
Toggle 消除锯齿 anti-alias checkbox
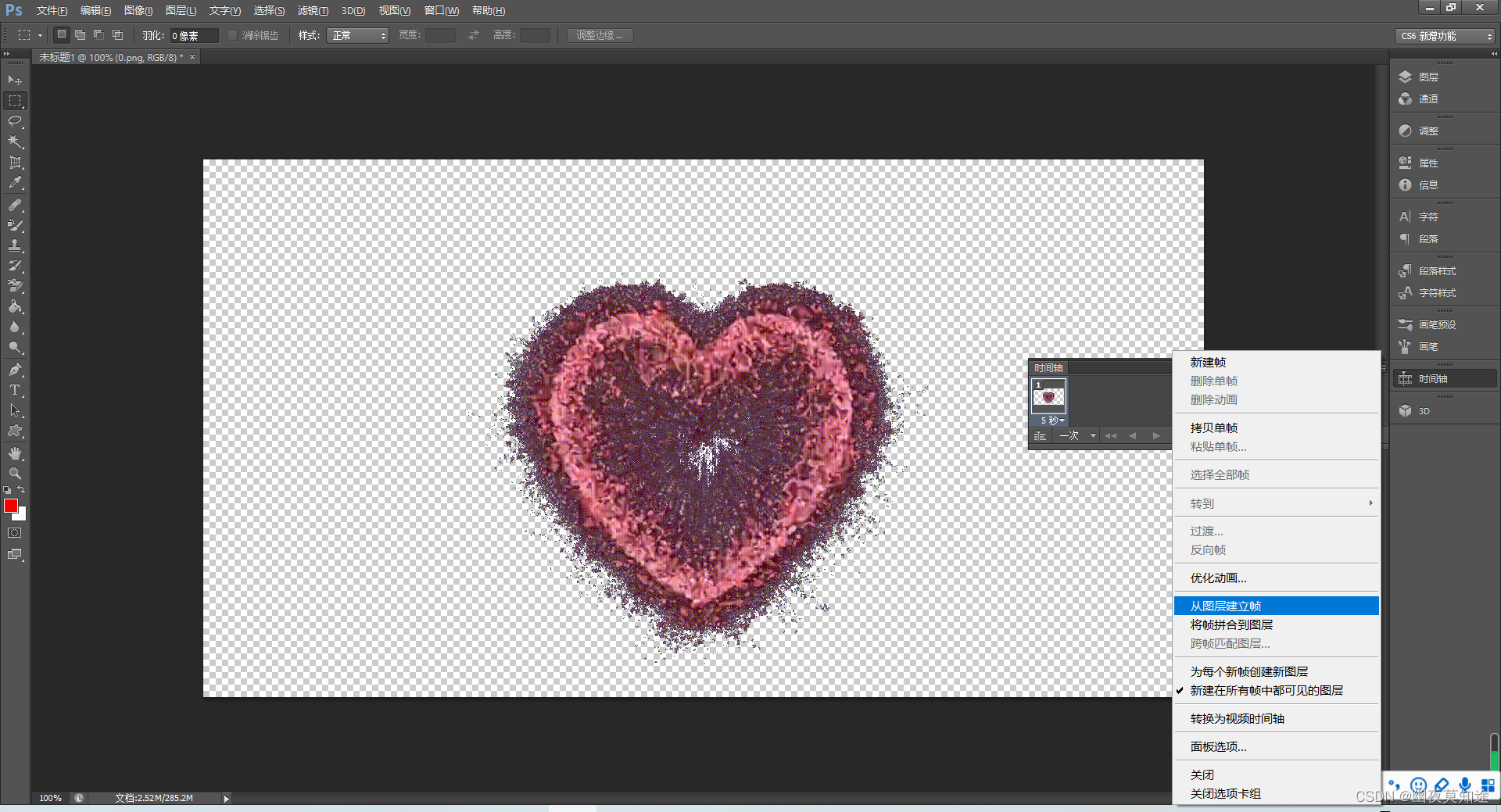click(x=231, y=35)
